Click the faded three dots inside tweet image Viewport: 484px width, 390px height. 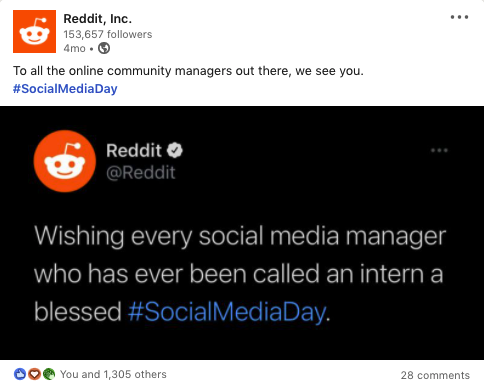coord(439,150)
